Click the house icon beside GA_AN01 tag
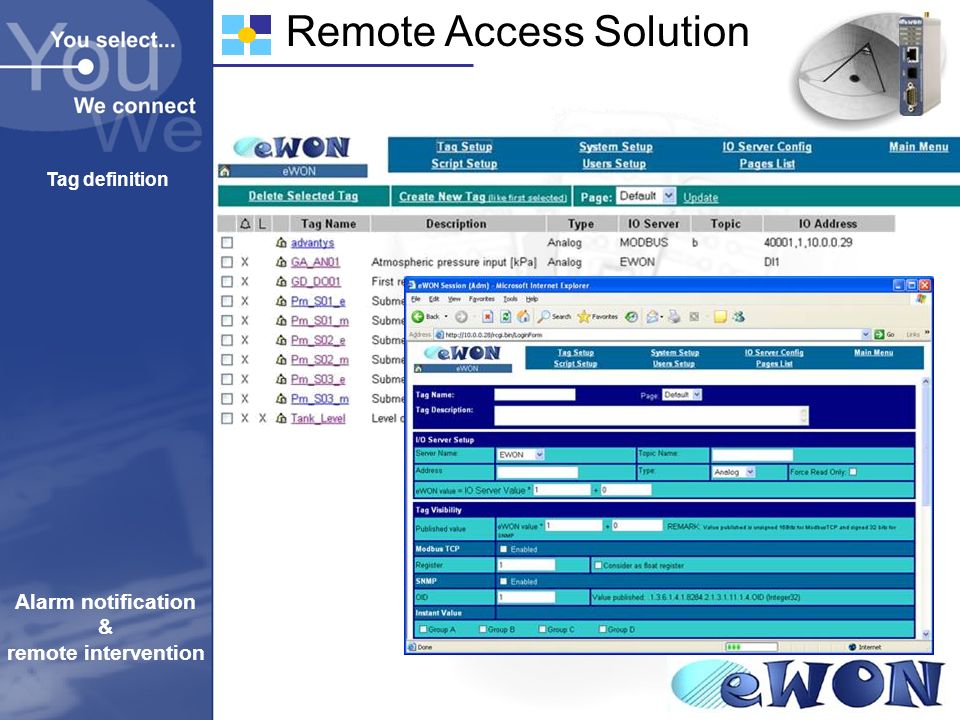The image size is (960, 720). (x=281, y=262)
